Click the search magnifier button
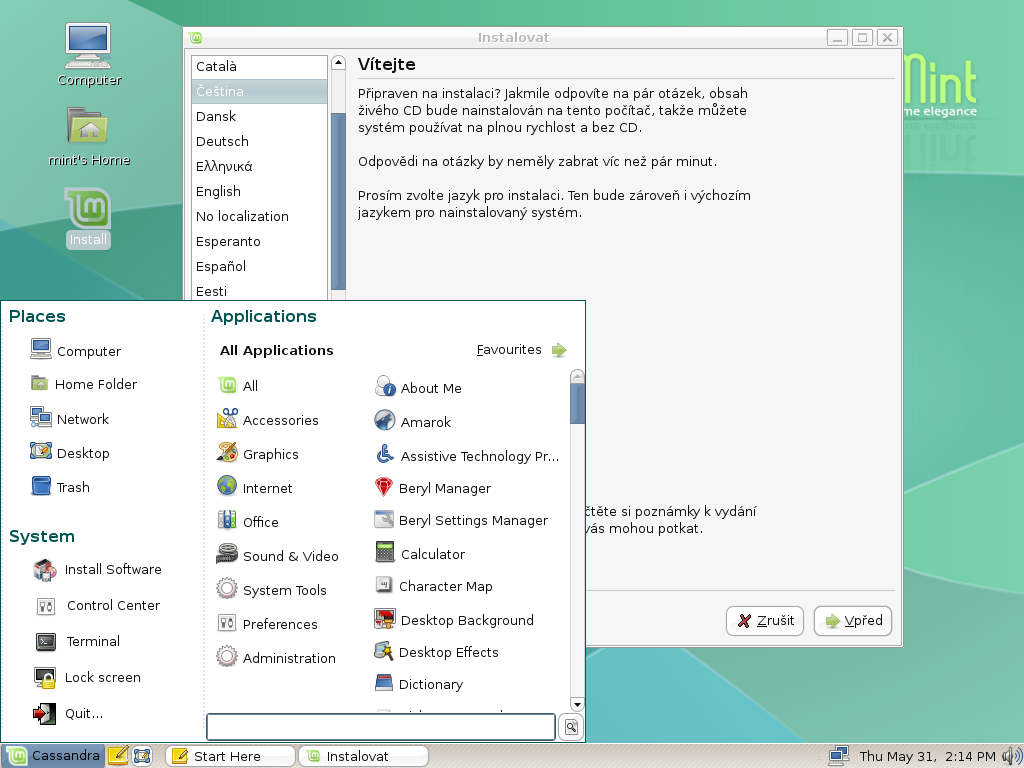The height and width of the screenshot is (768, 1024). pos(571,727)
